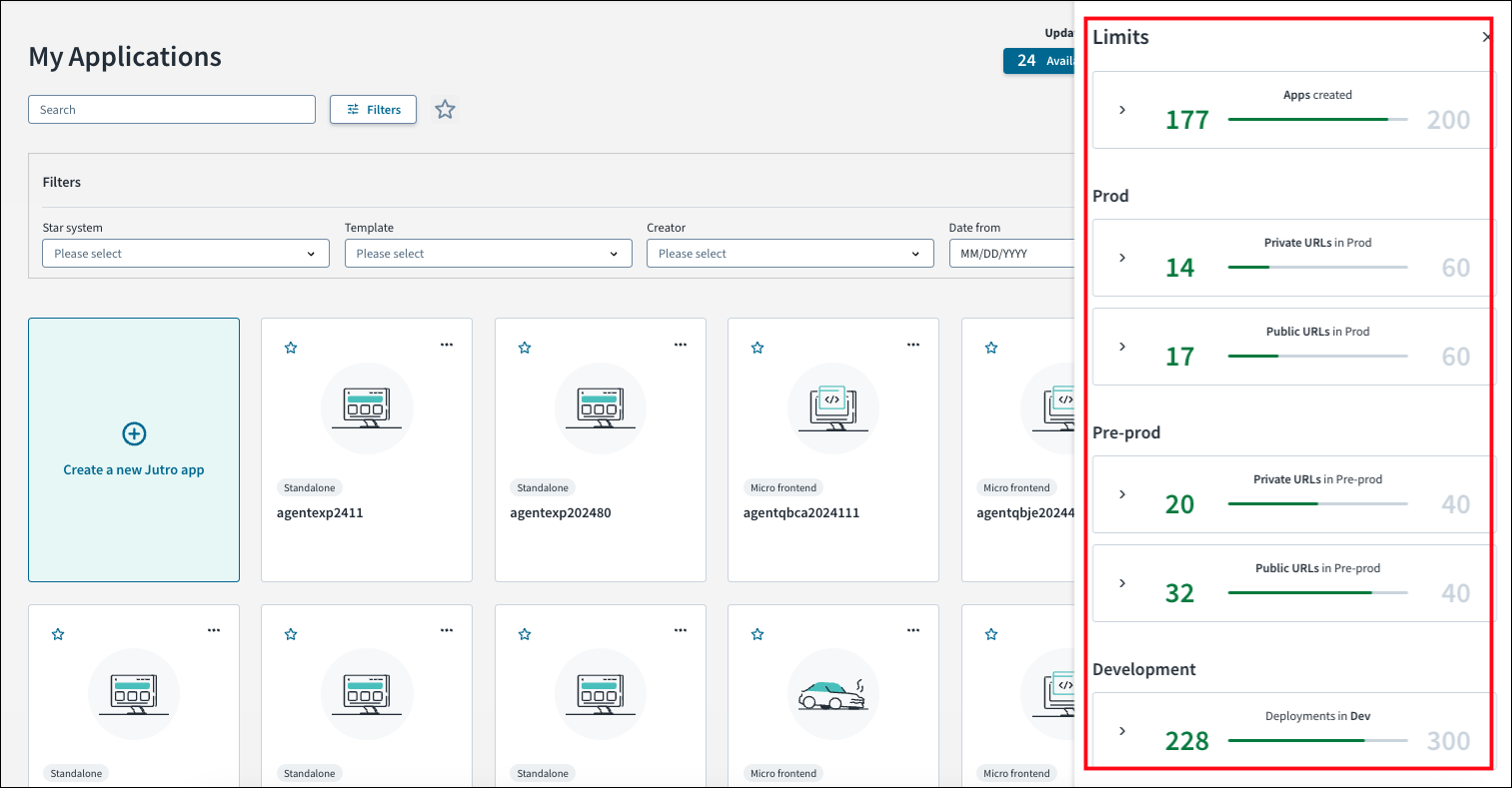Star the card with the car illustration
This screenshot has height=788, width=1512.
click(757, 634)
